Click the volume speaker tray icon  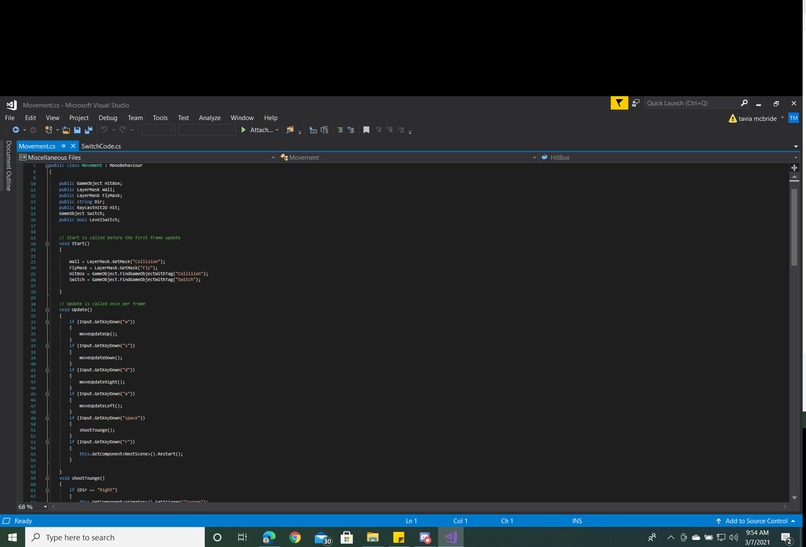[734, 537]
